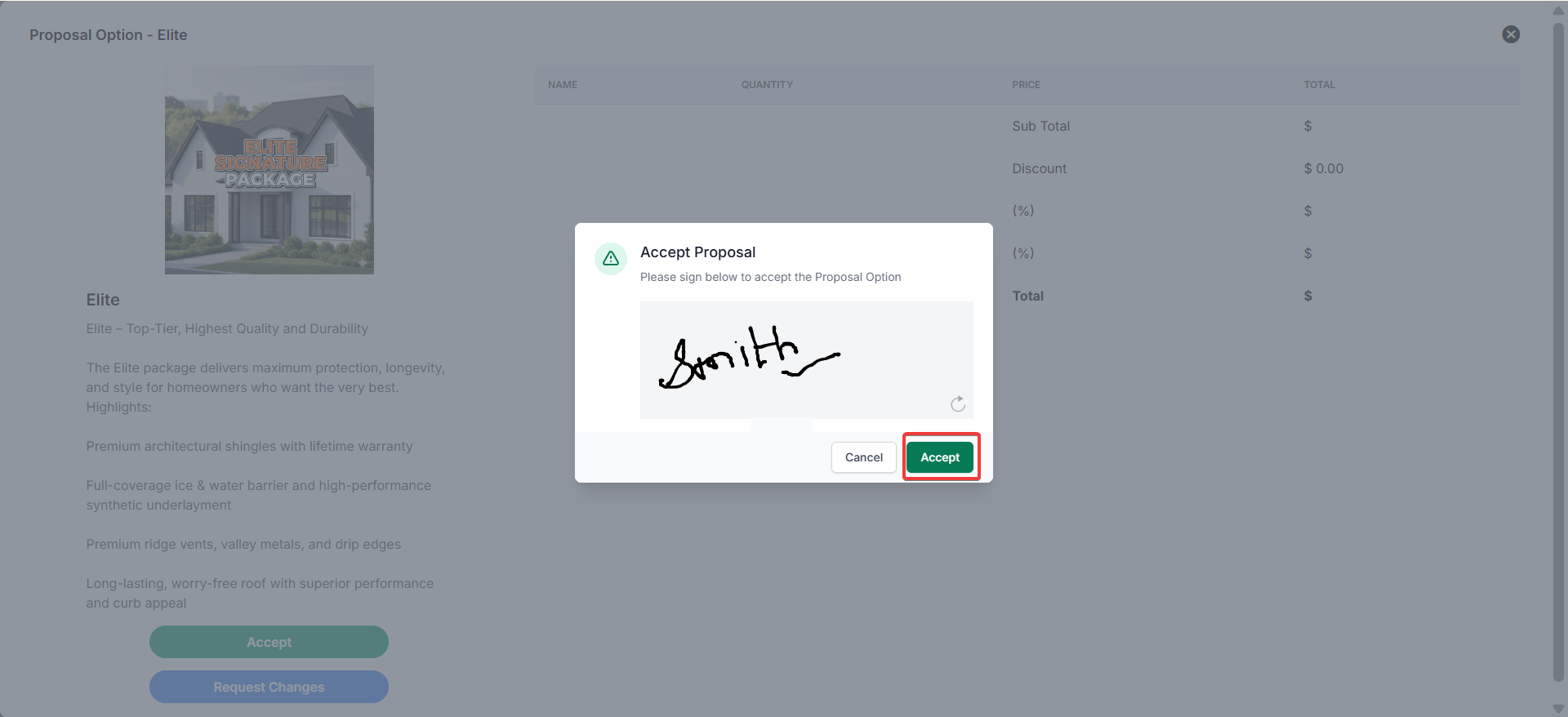Viewport: 1568px width, 717px height.
Task: Click the Discount amount $ 0.00
Action: [1323, 168]
